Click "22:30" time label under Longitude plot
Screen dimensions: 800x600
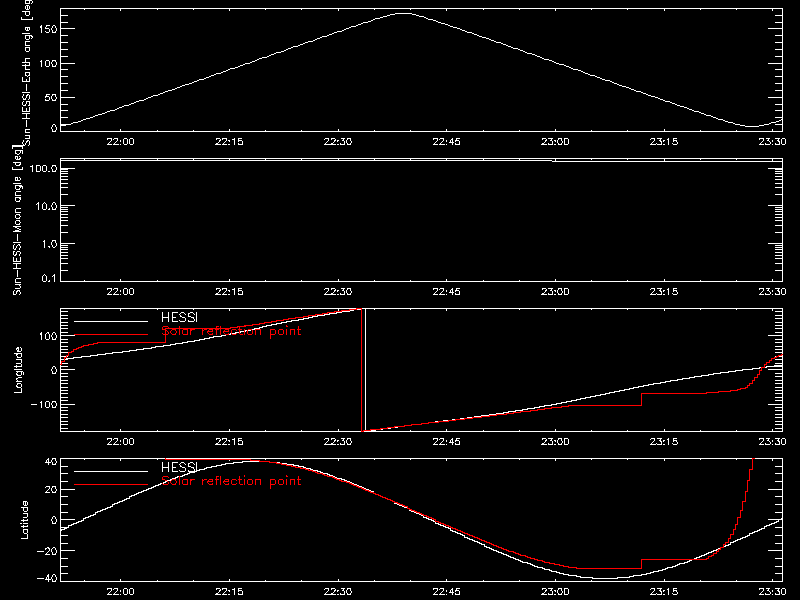tap(338, 441)
